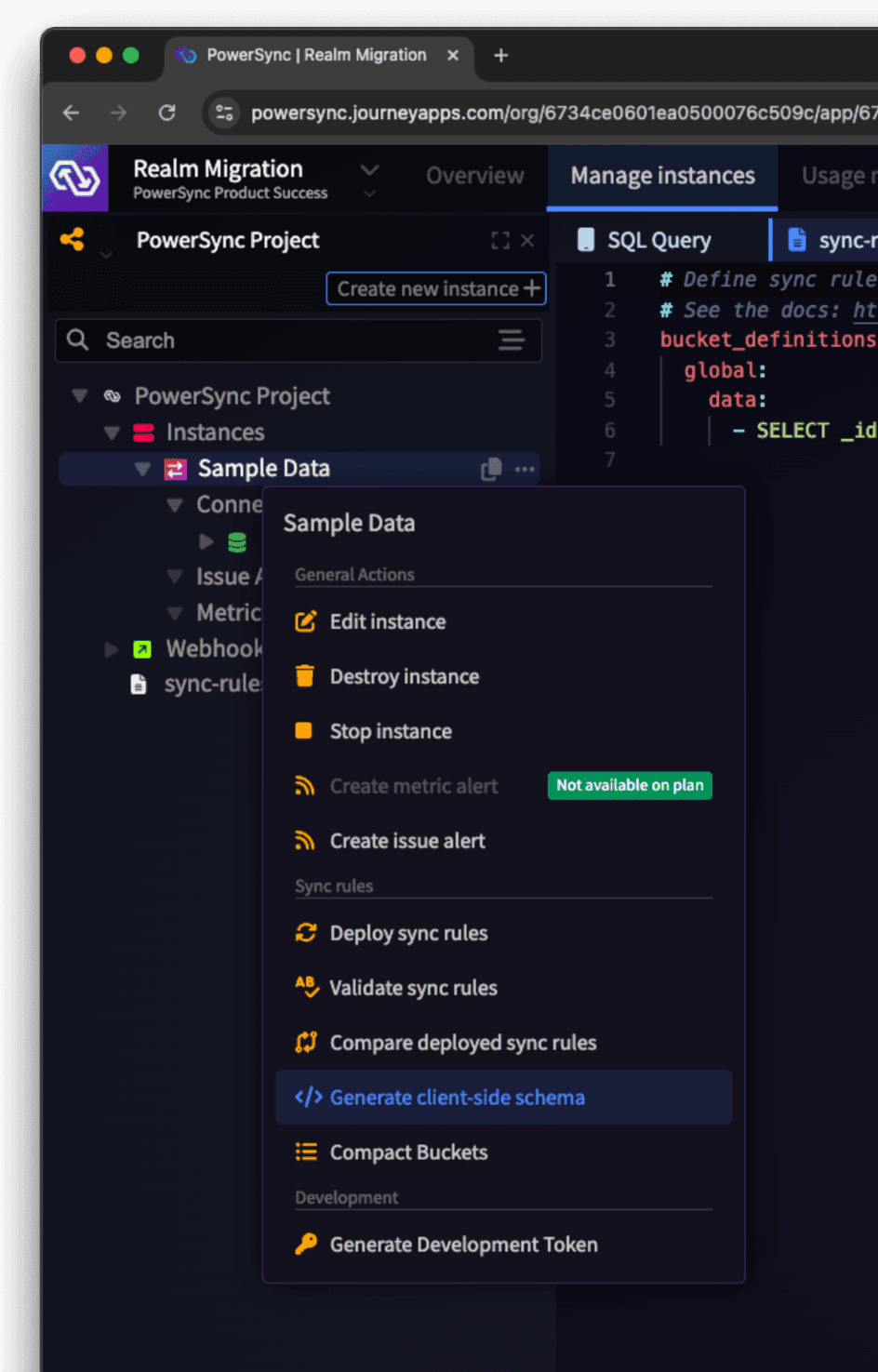The height and width of the screenshot is (1372, 878).
Task: Open the orange share-nodes project icon
Action: tap(72, 239)
